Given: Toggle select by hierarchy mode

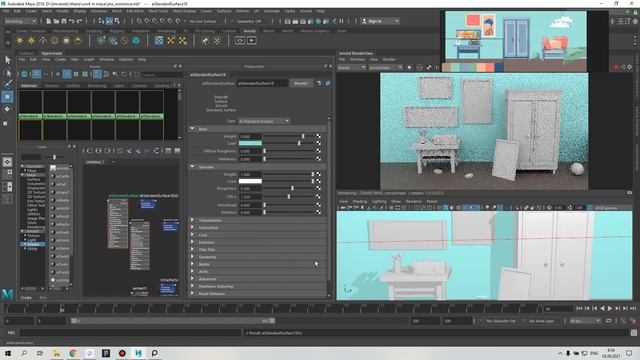Looking at the screenshot, I should point(101,21).
